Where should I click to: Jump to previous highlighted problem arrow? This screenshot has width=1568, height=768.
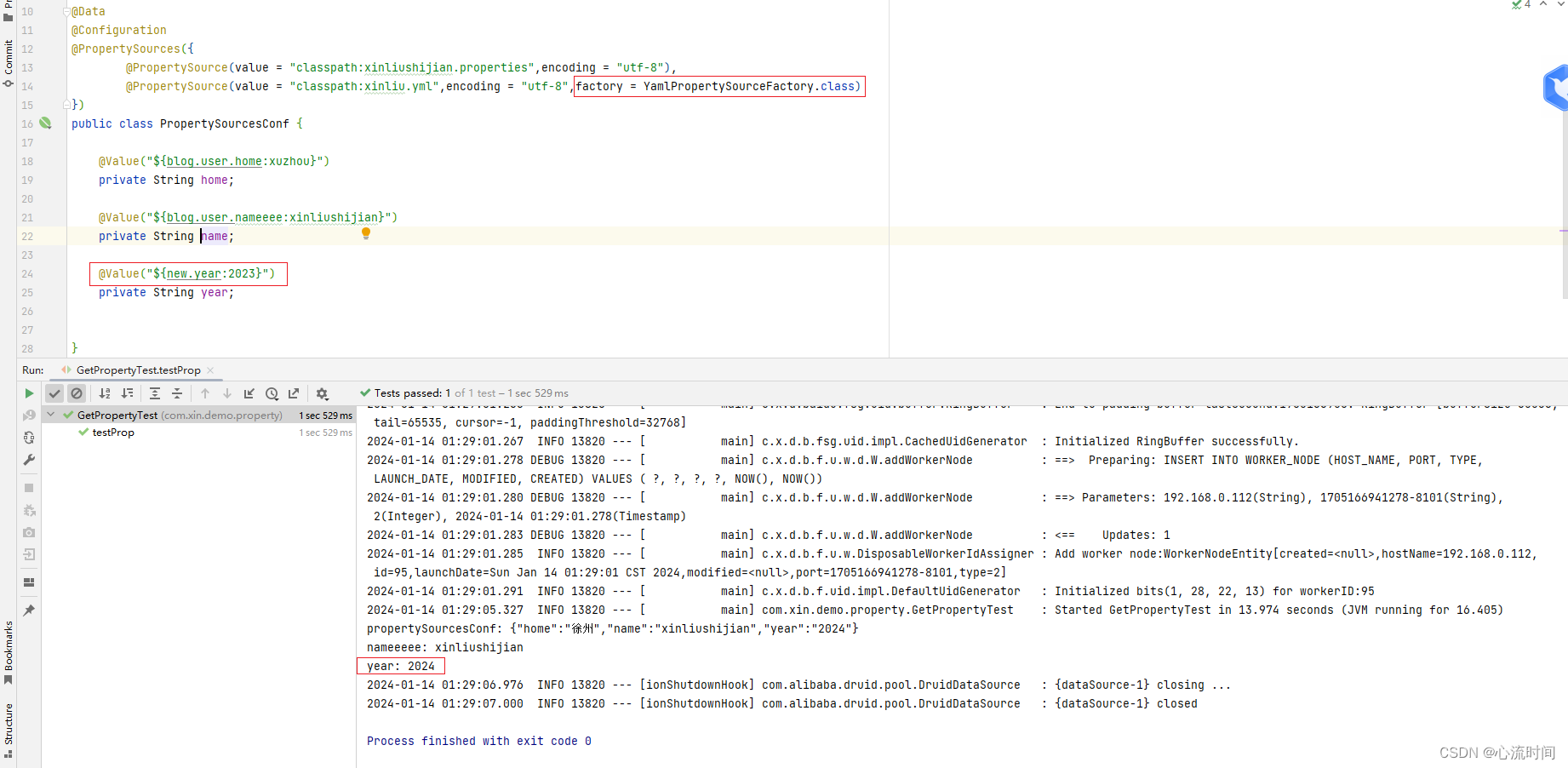click(1543, 4)
